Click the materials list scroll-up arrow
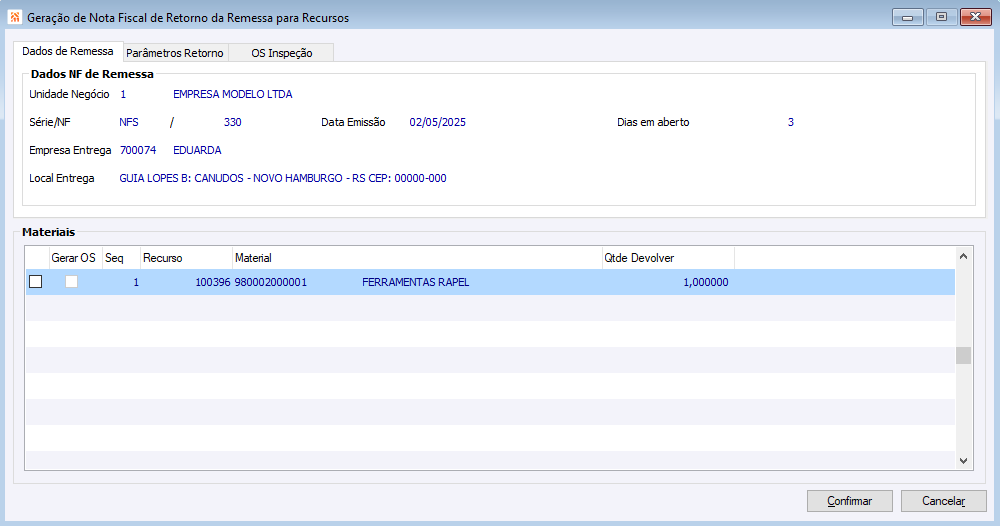1001x526 pixels. click(963, 256)
